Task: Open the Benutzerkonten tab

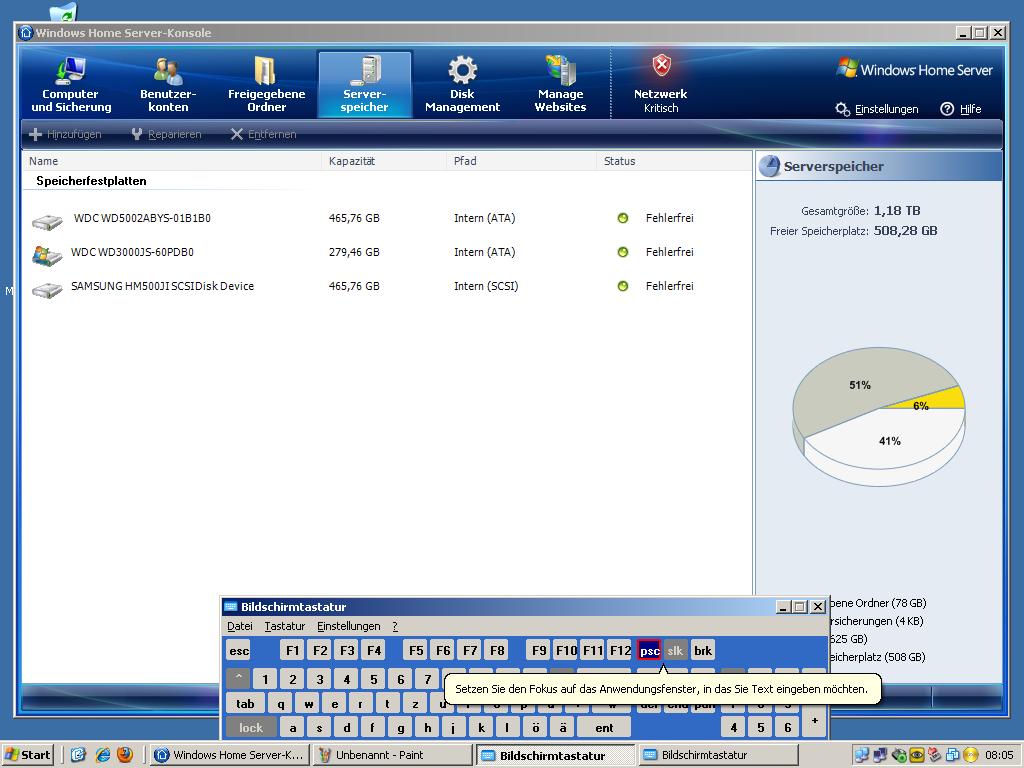Action: coord(168,85)
